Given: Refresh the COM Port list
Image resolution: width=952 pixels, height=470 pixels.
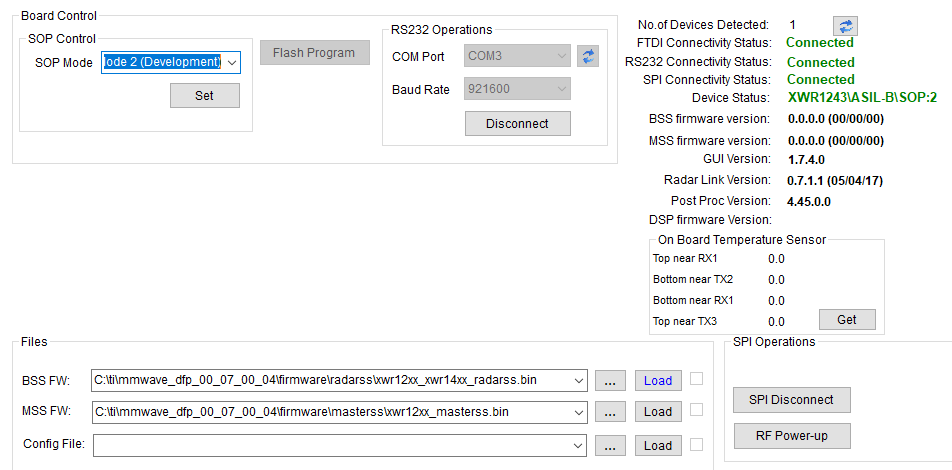Looking at the screenshot, I should [588, 56].
